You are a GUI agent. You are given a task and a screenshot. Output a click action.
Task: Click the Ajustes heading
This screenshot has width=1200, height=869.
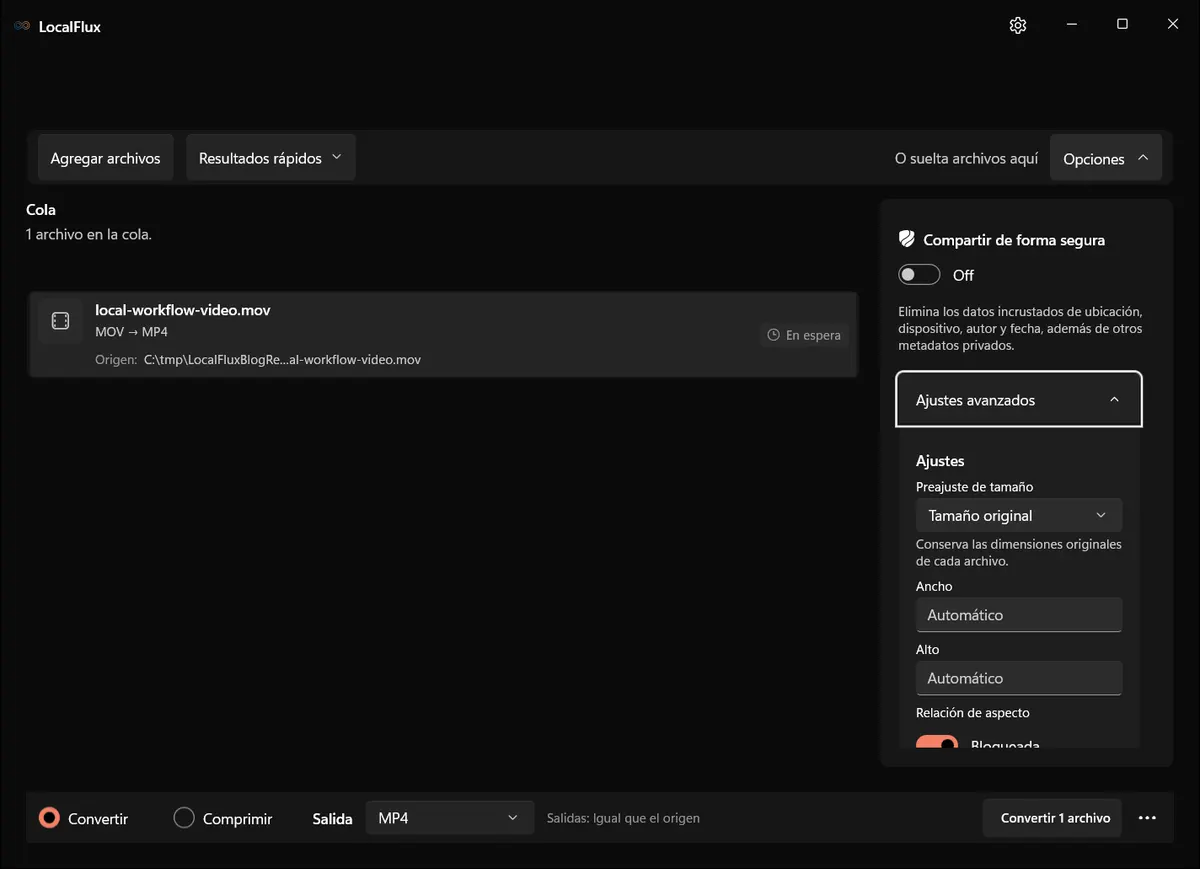940,461
